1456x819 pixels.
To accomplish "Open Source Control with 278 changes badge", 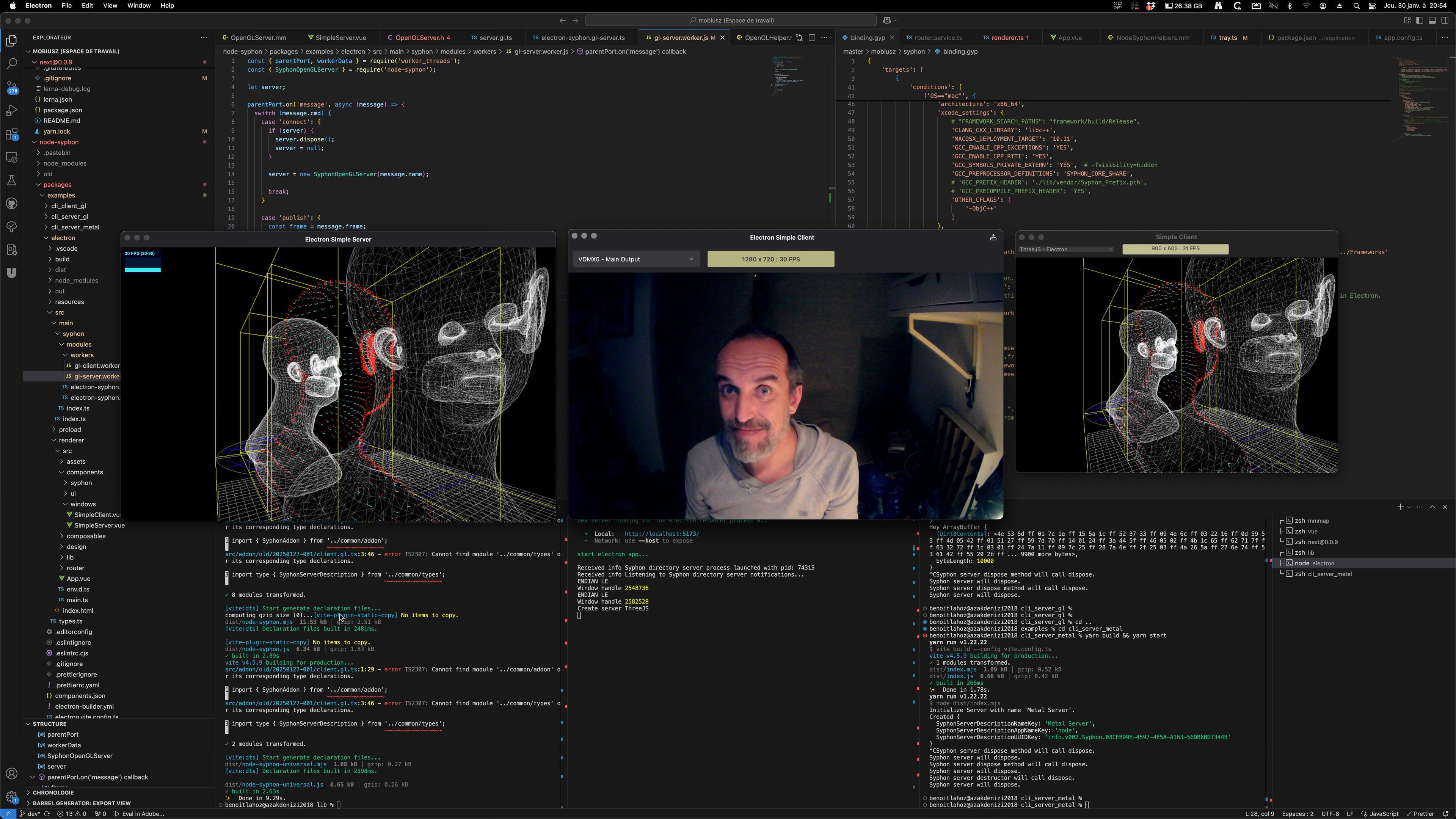I will pos(11,87).
